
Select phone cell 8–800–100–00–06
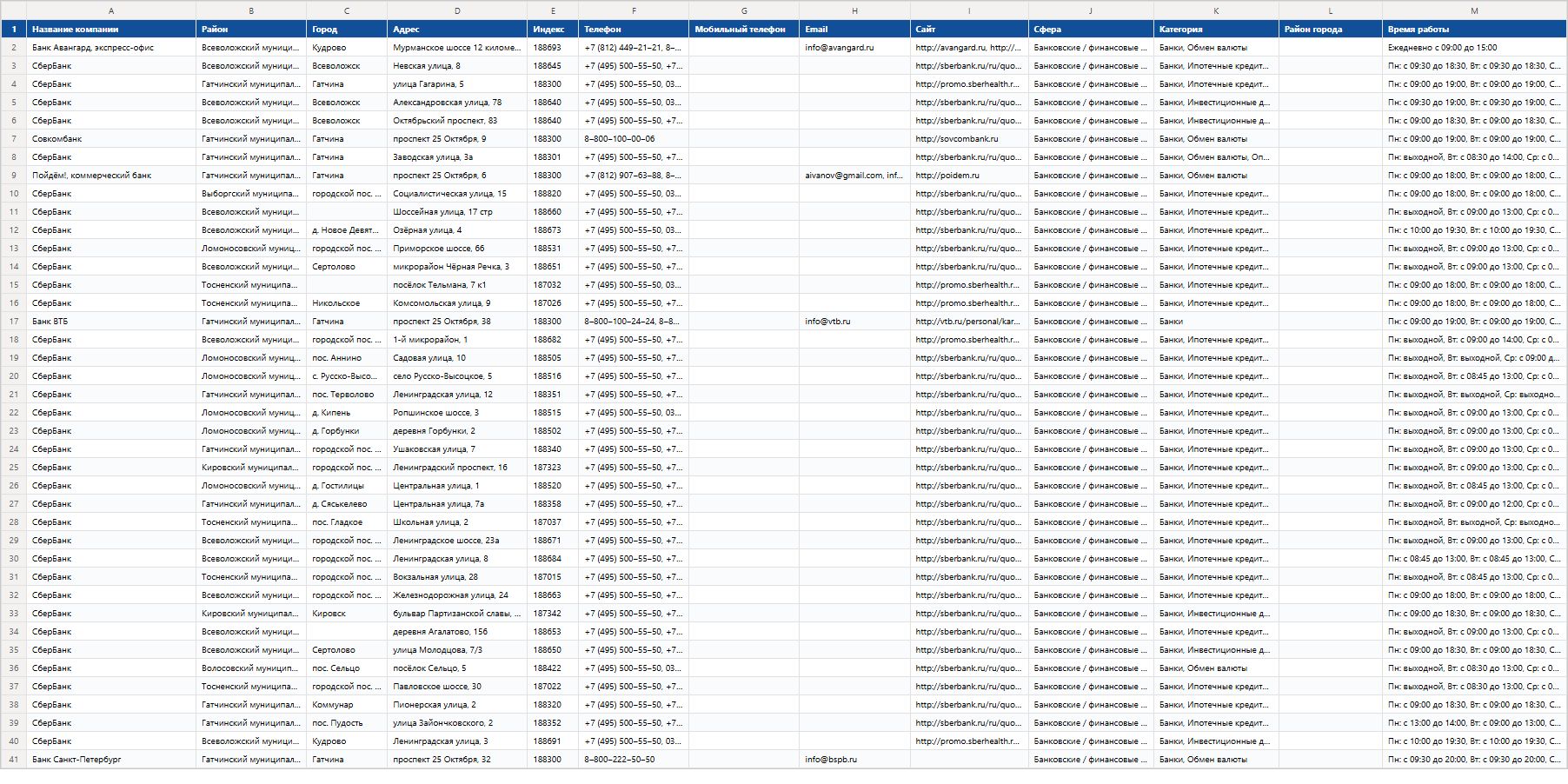pyautogui.click(x=634, y=139)
